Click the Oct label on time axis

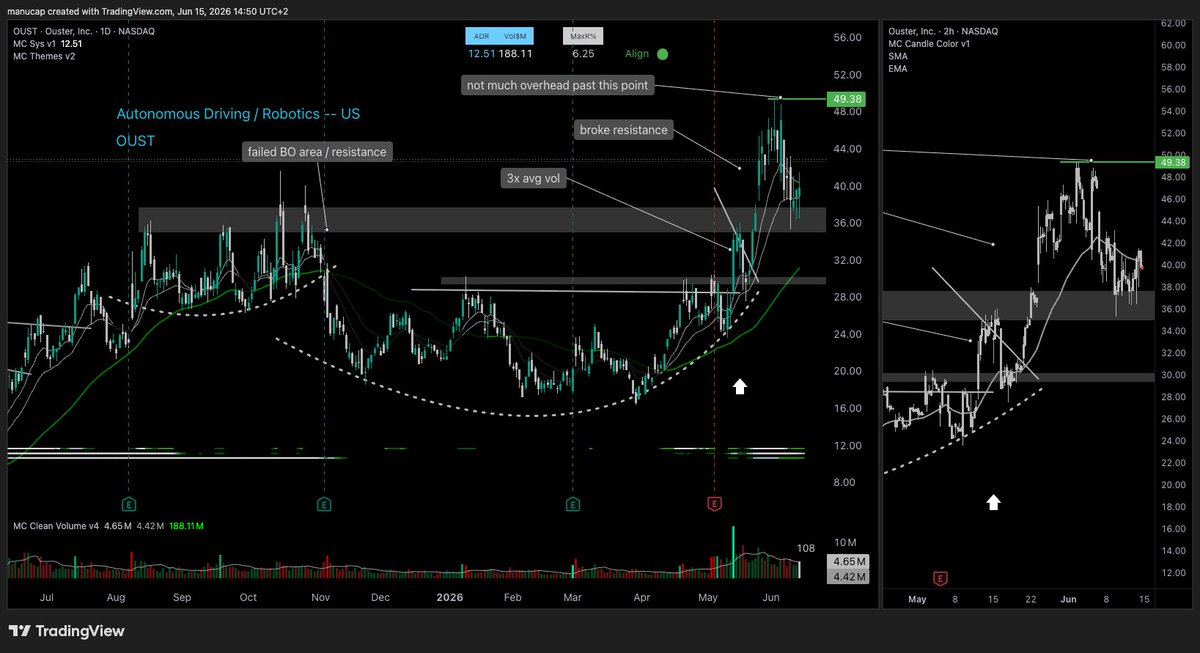tap(247, 597)
